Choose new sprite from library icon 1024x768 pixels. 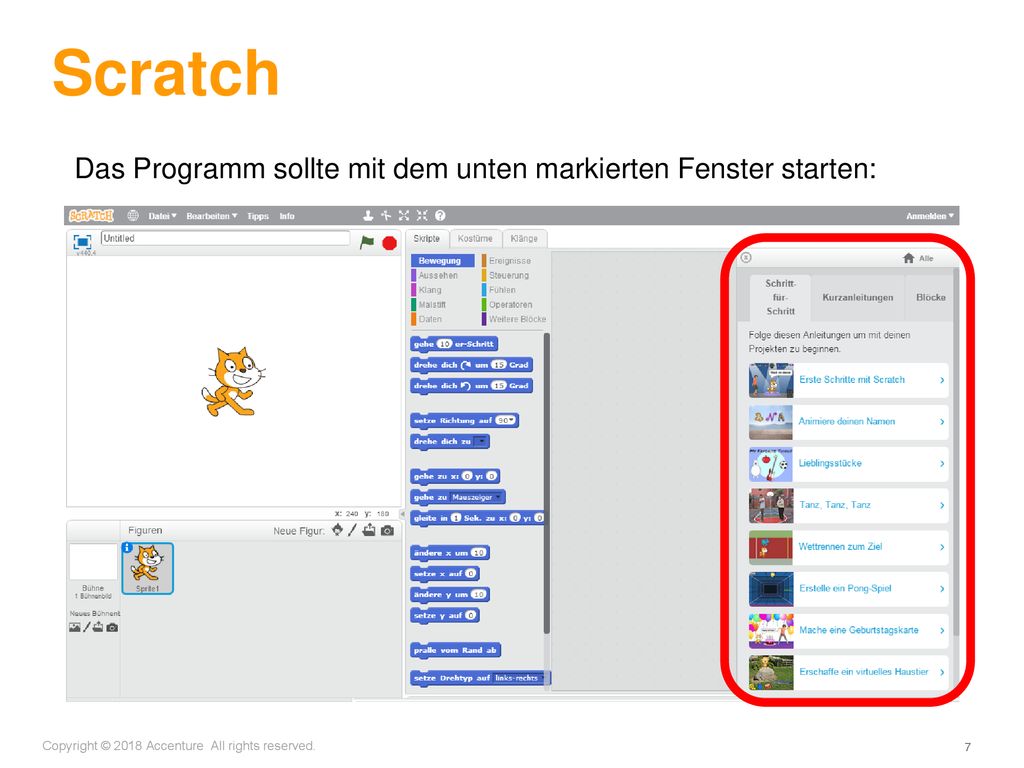pos(337,530)
